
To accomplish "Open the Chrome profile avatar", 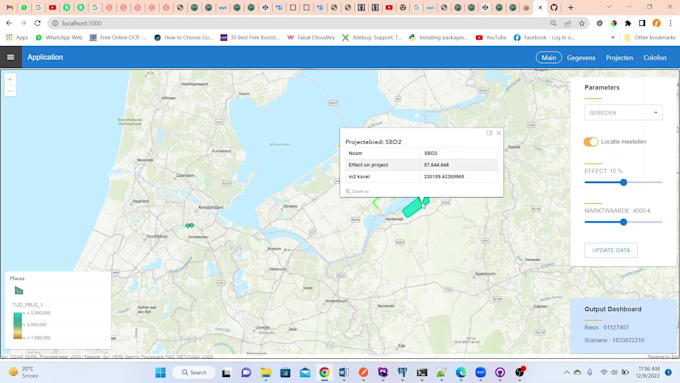I will click(656, 23).
